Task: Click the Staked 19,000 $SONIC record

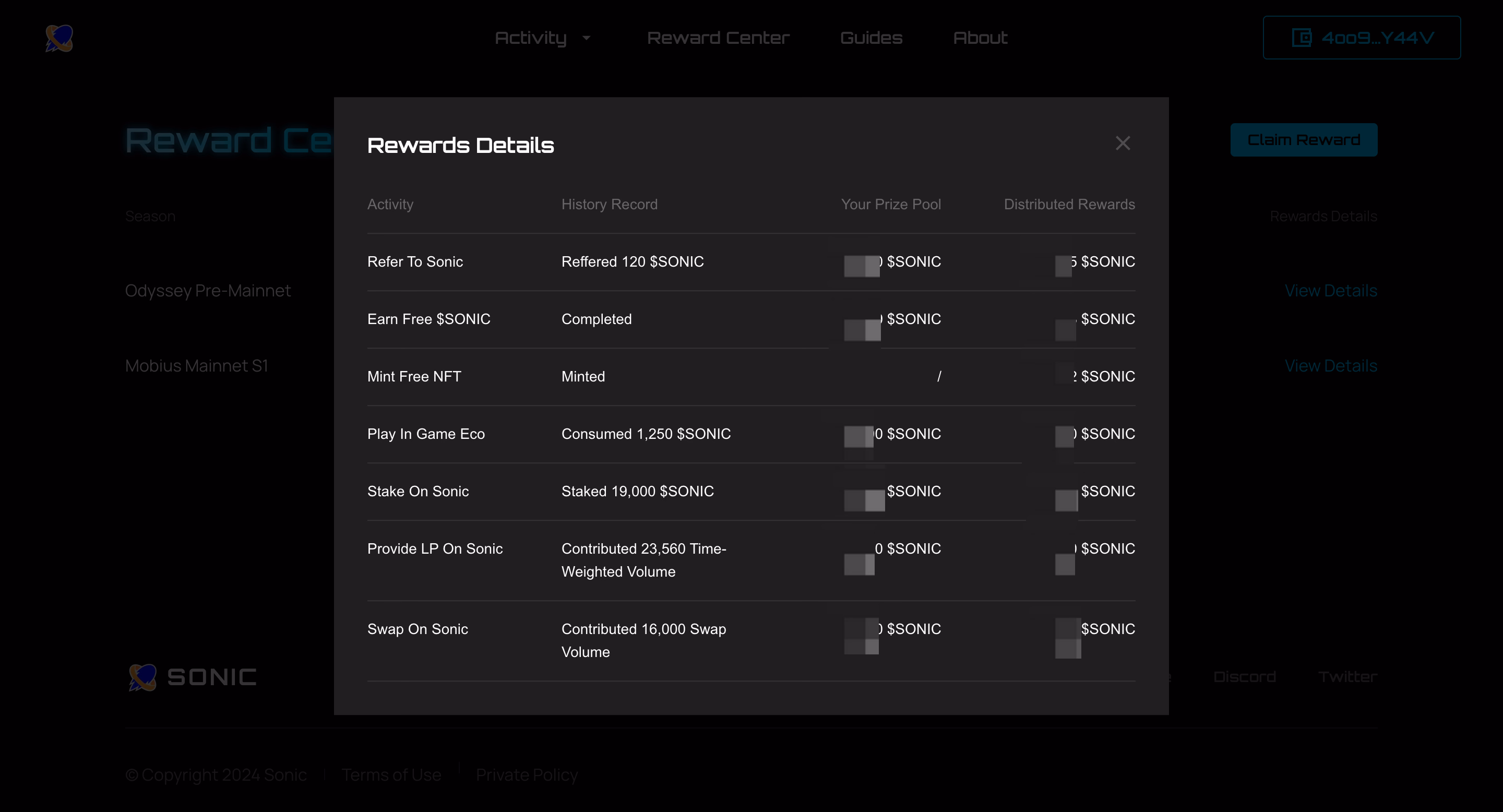Action: point(638,491)
